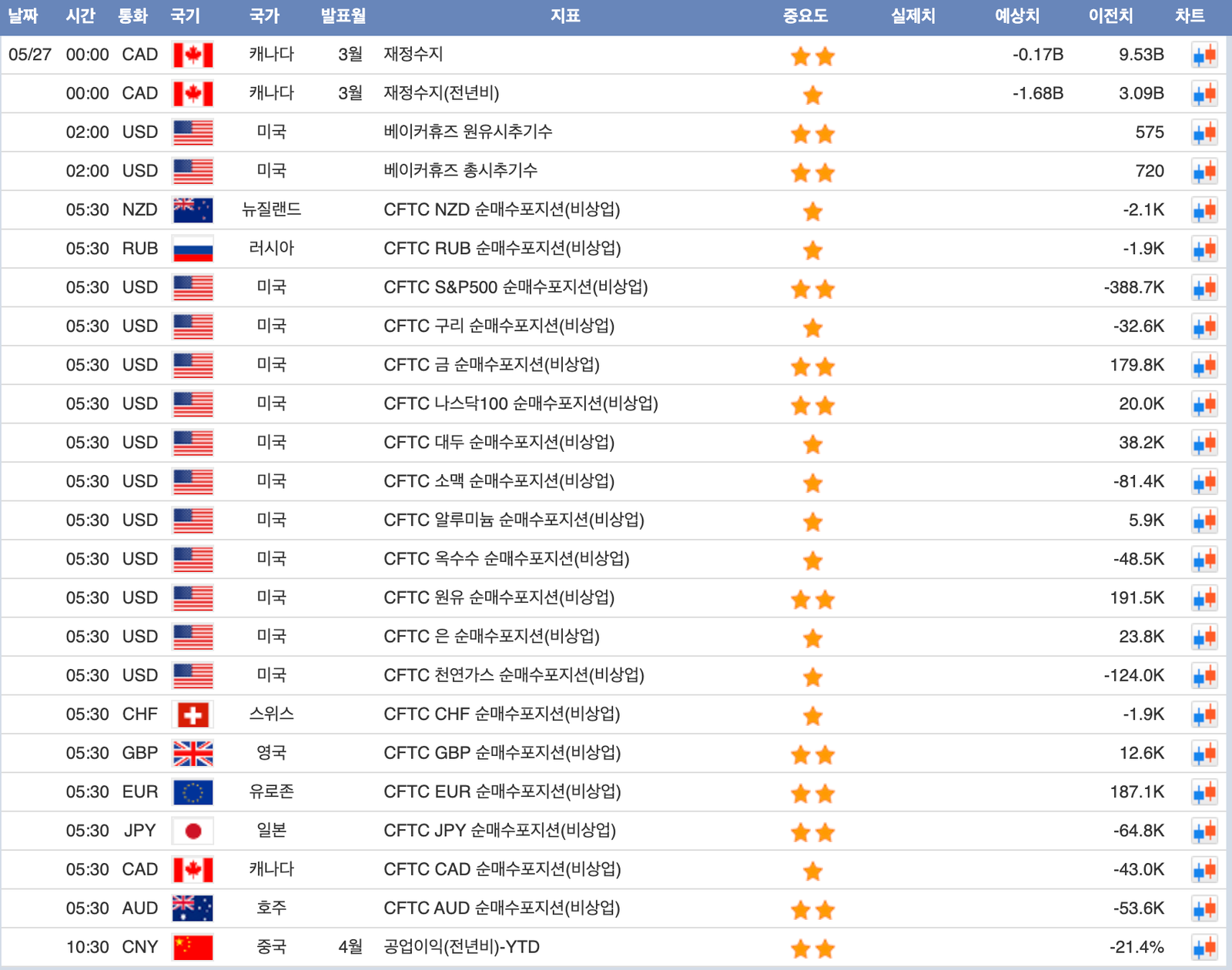View chart for CFTC JPY 순매수포지션

(x=1204, y=831)
